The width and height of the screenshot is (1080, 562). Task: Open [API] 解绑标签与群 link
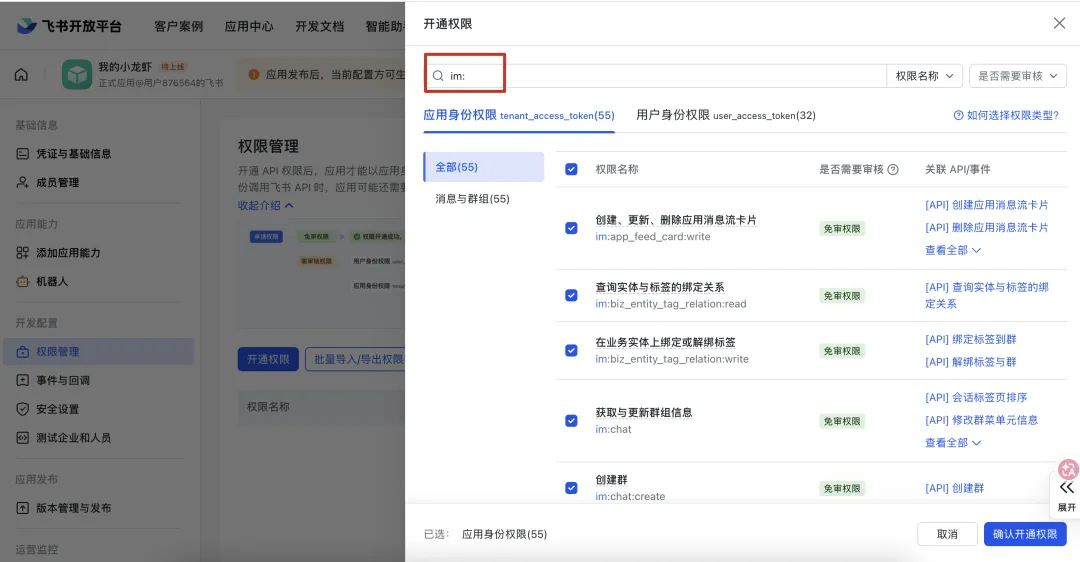pos(970,362)
